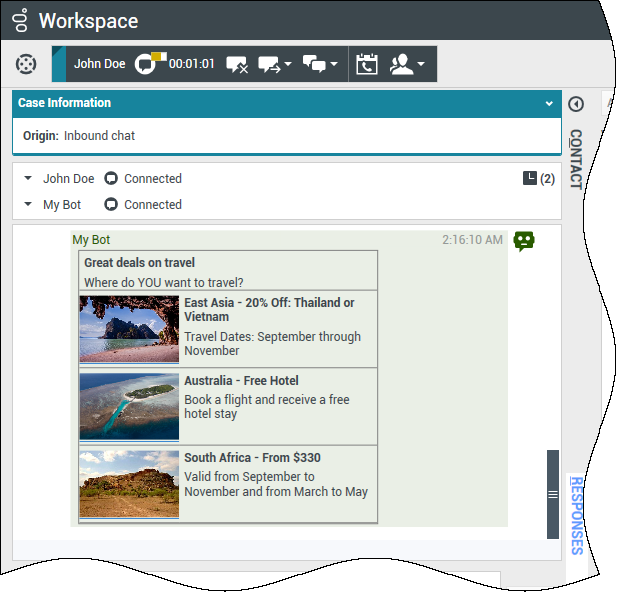Click the chat consultation icon
This screenshot has width=617, height=592.
(314, 64)
